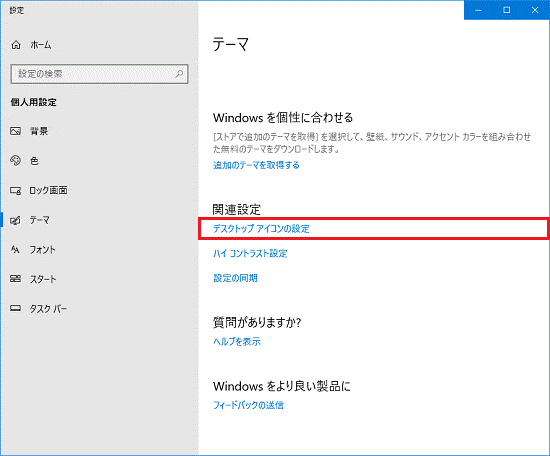Click the Background (背景) picture icon

[x=15, y=131]
